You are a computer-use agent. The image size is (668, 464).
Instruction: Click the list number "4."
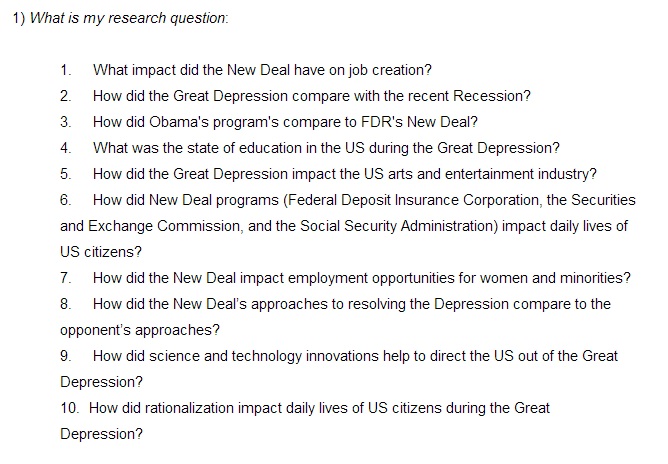tap(66, 148)
